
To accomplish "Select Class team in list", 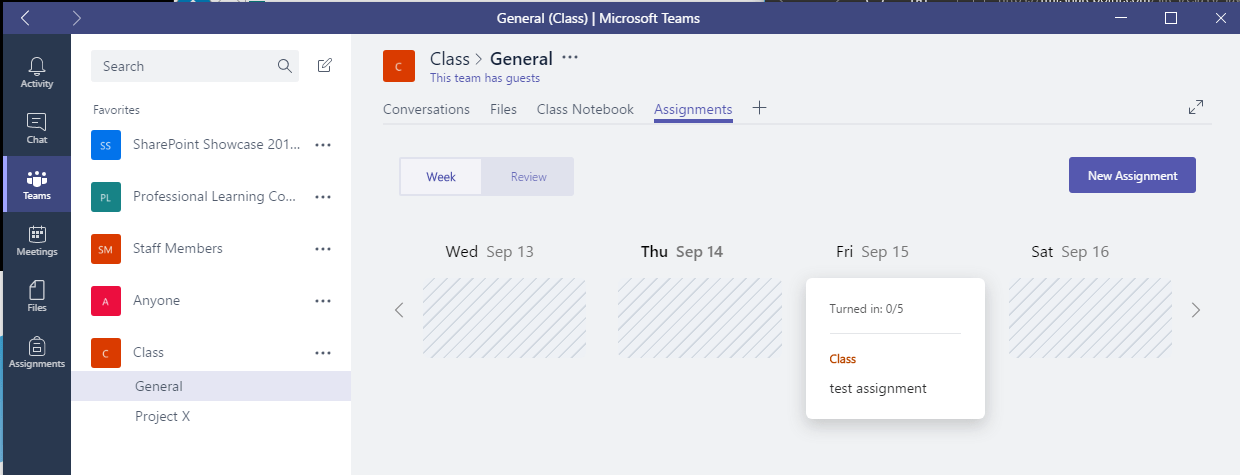I will click(x=148, y=353).
